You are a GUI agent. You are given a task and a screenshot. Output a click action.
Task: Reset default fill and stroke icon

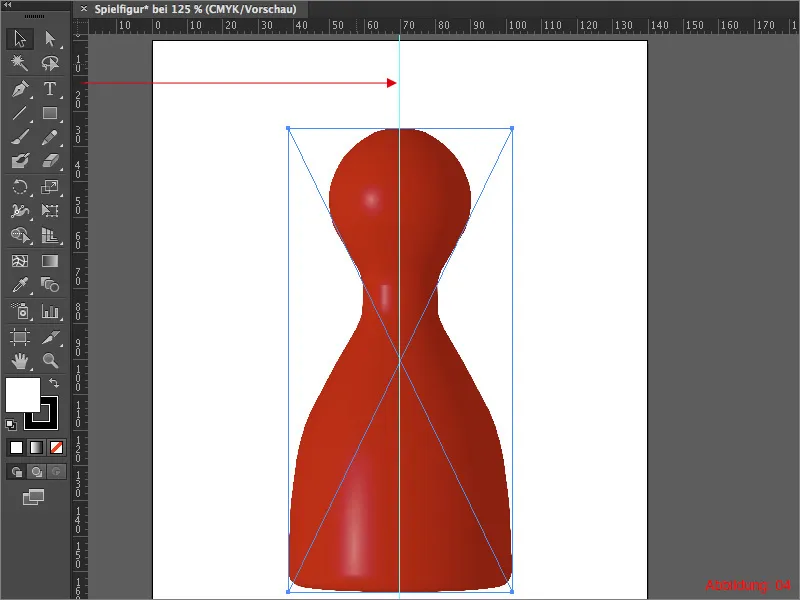point(11,424)
